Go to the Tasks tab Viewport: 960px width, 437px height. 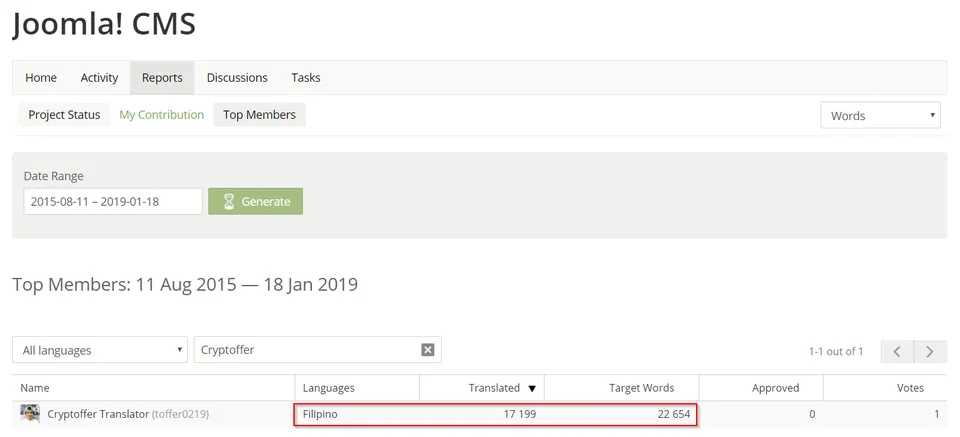point(306,78)
